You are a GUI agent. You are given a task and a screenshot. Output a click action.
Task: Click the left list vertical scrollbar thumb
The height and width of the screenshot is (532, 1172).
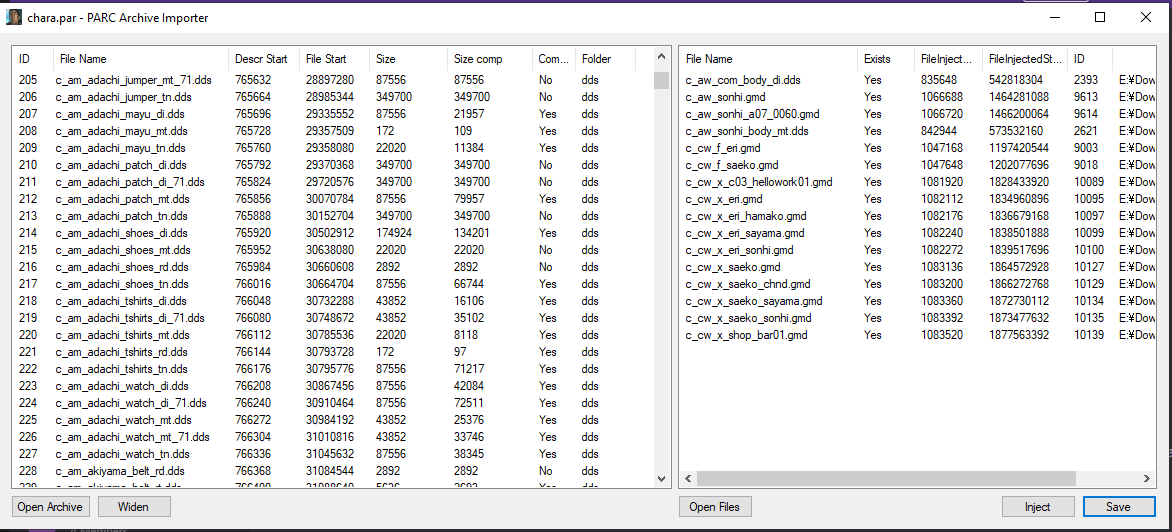click(661, 80)
